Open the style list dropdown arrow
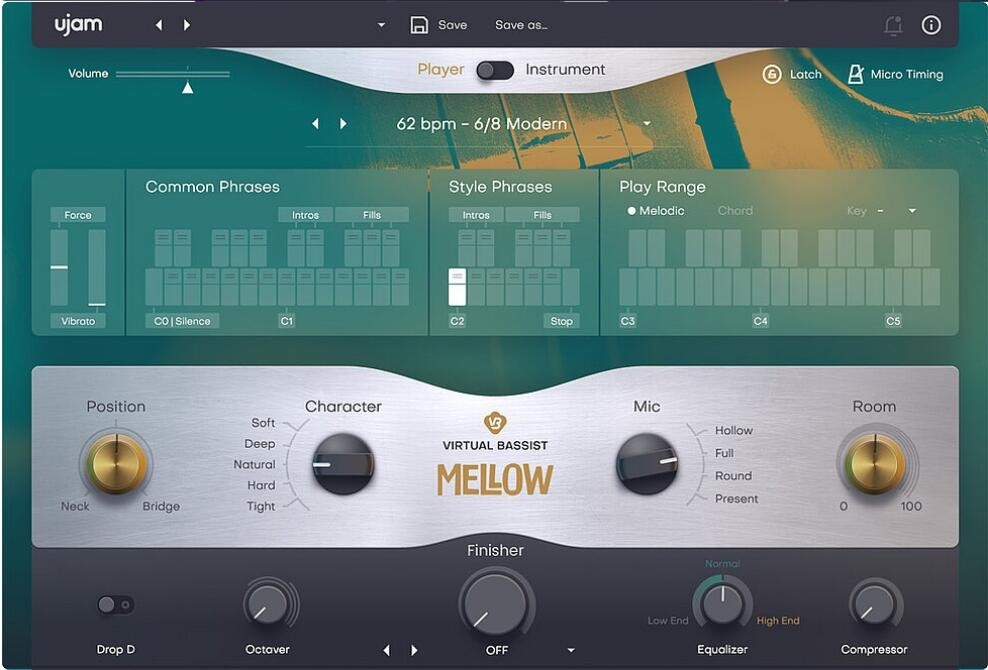This screenshot has width=988, height=670. pyautogui.click(x=646, y=124)
